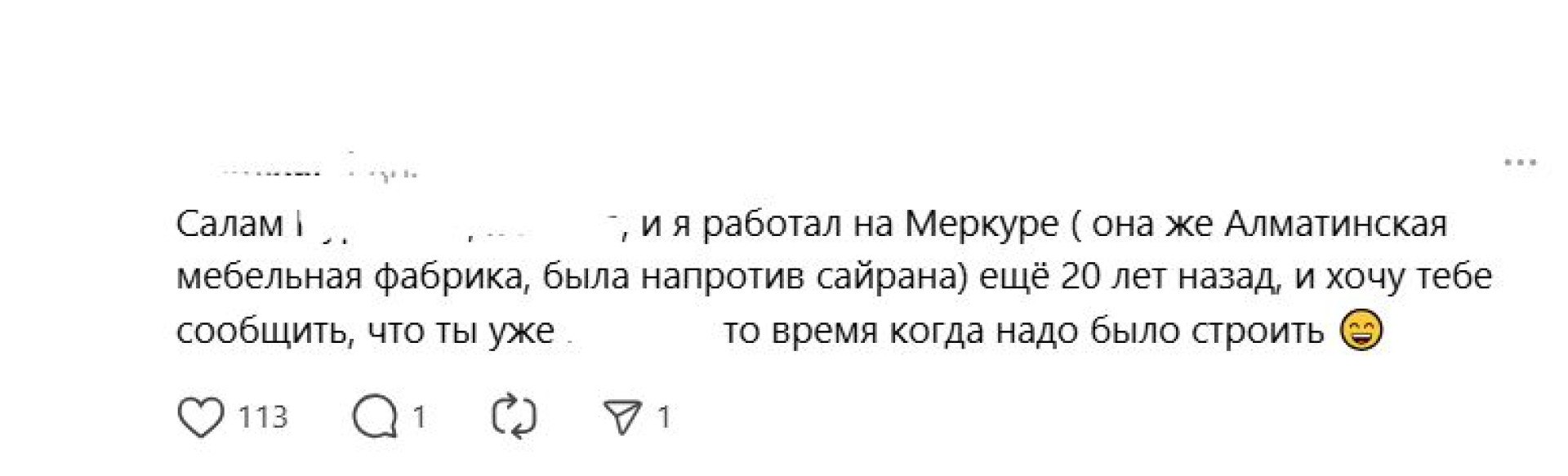The image size is (1568, 476).
Task: Click the word 'Алматинская' in the post
Action: [x=1336, y=224]
